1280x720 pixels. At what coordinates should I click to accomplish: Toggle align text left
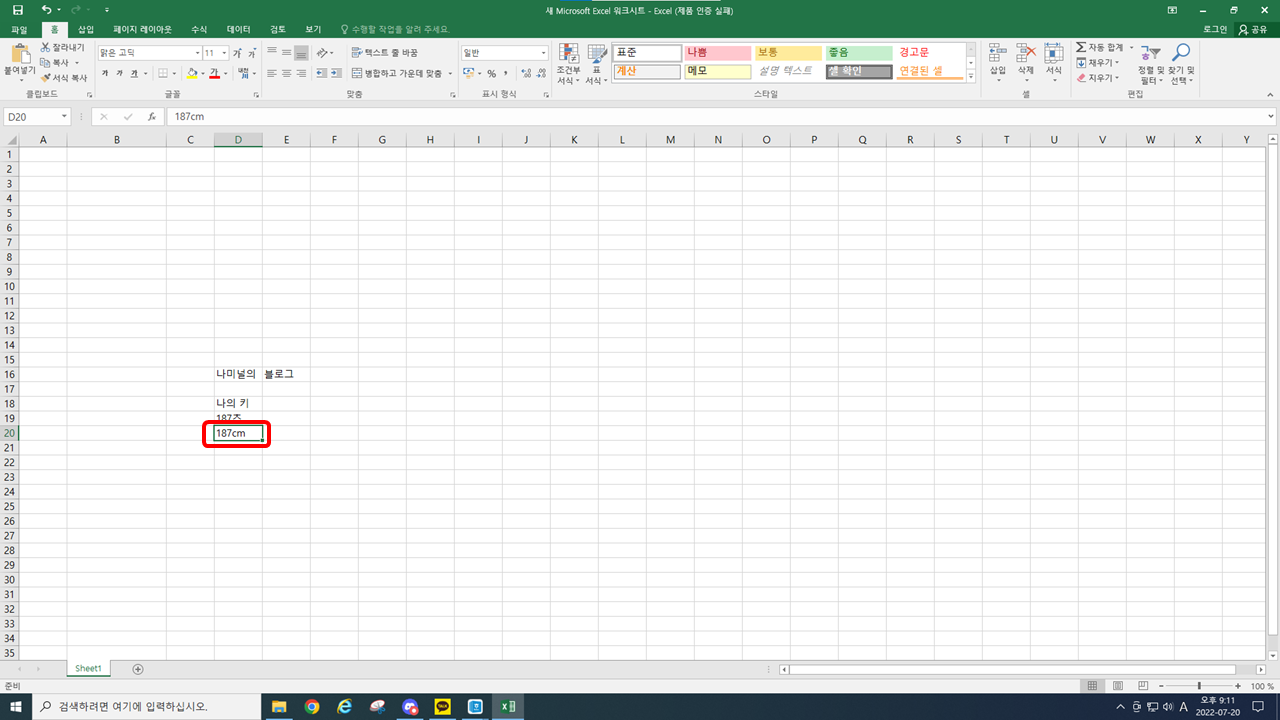271,73
